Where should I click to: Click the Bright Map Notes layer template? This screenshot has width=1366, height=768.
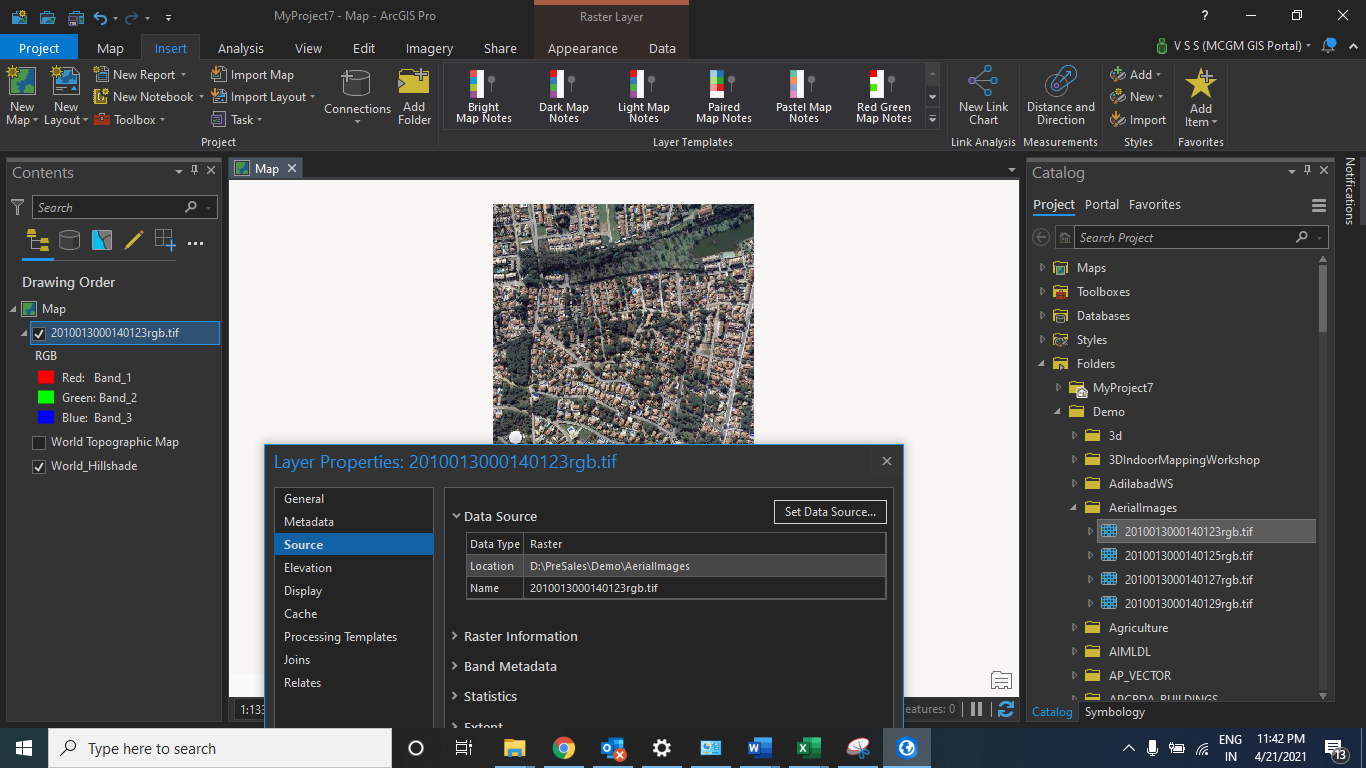[482, 95]
